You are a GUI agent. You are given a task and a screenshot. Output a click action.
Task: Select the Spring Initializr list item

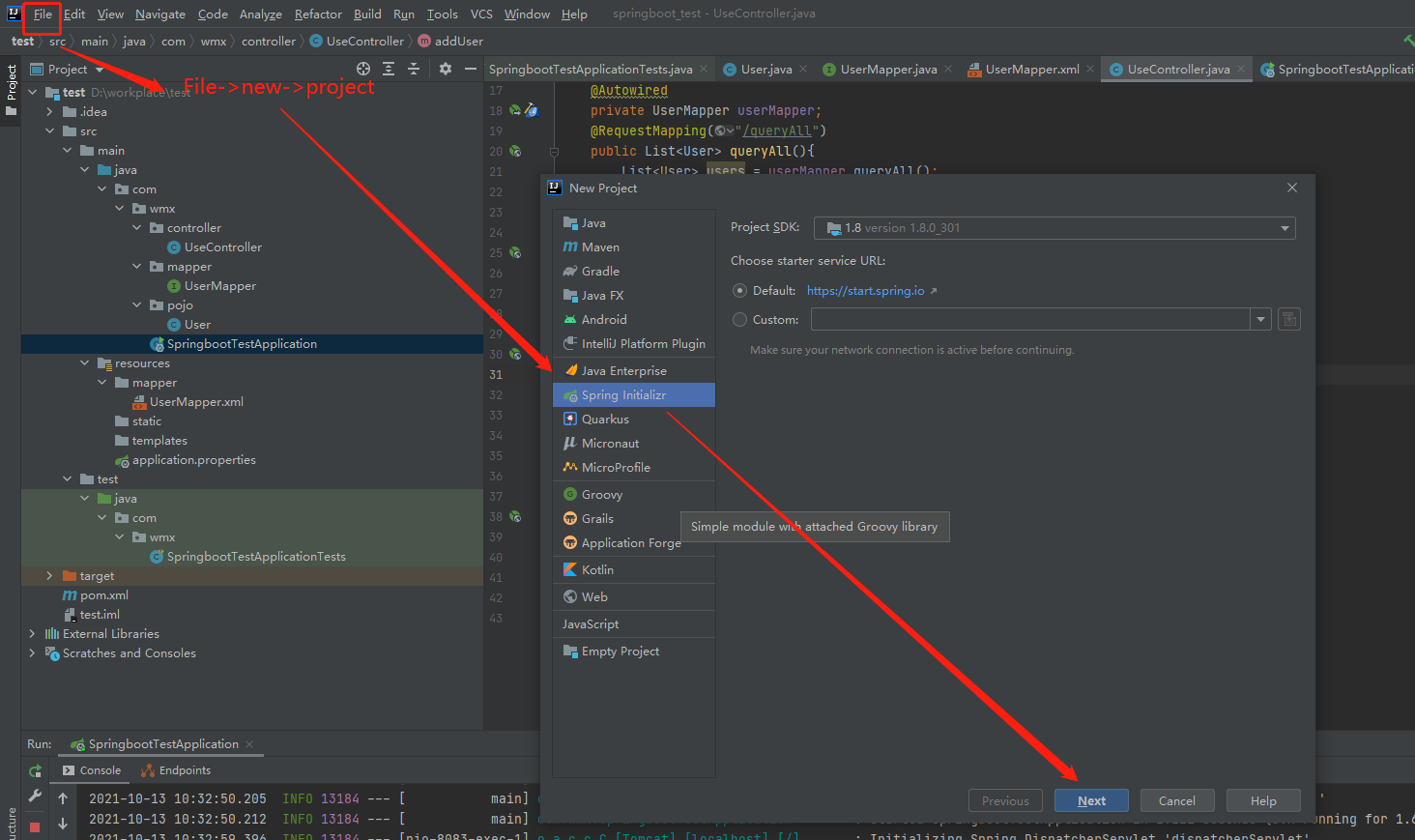634,395
